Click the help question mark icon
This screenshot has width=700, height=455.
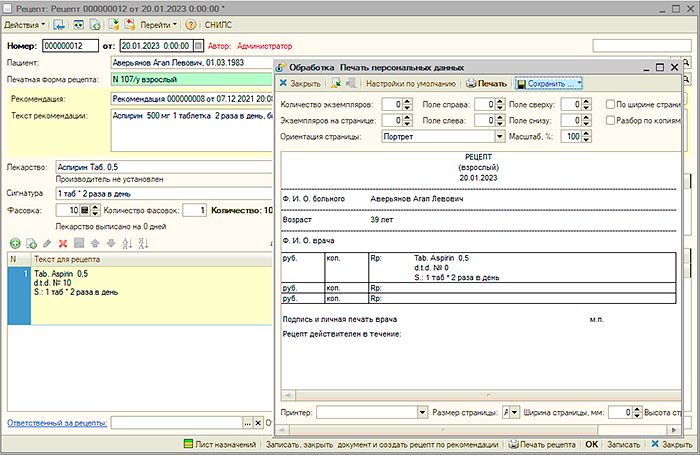(x=190, y=23)
